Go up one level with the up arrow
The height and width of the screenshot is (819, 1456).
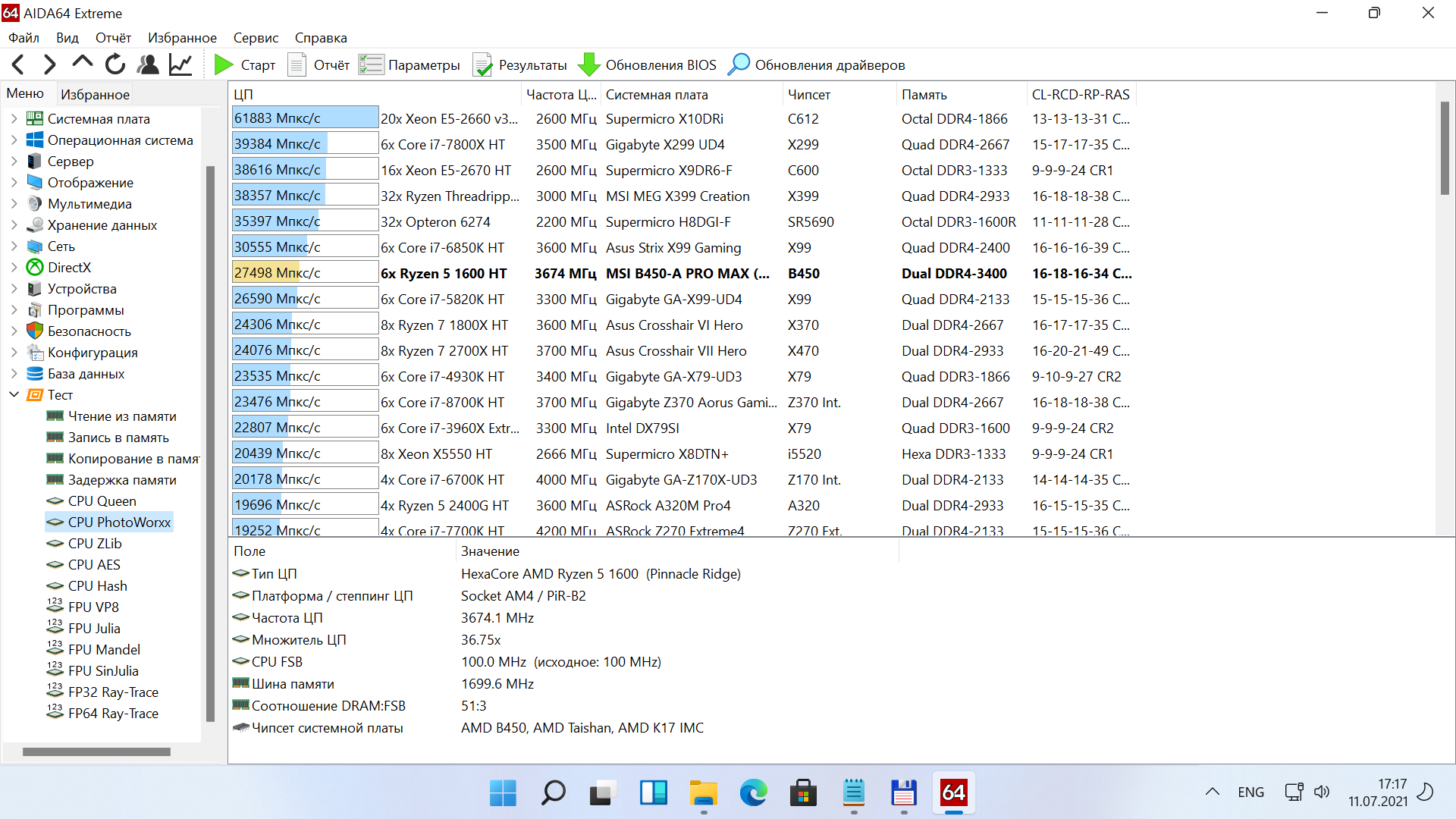click(82, 64)
